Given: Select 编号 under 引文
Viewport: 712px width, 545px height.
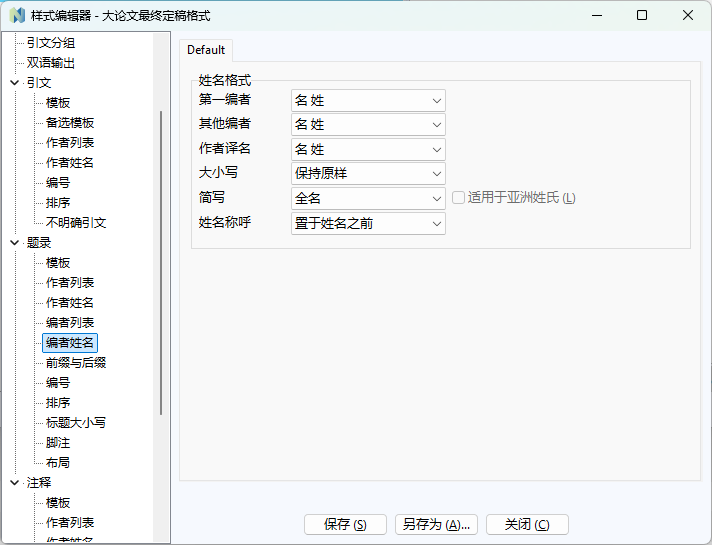Looking at the screenshot, I should (58, 183).
